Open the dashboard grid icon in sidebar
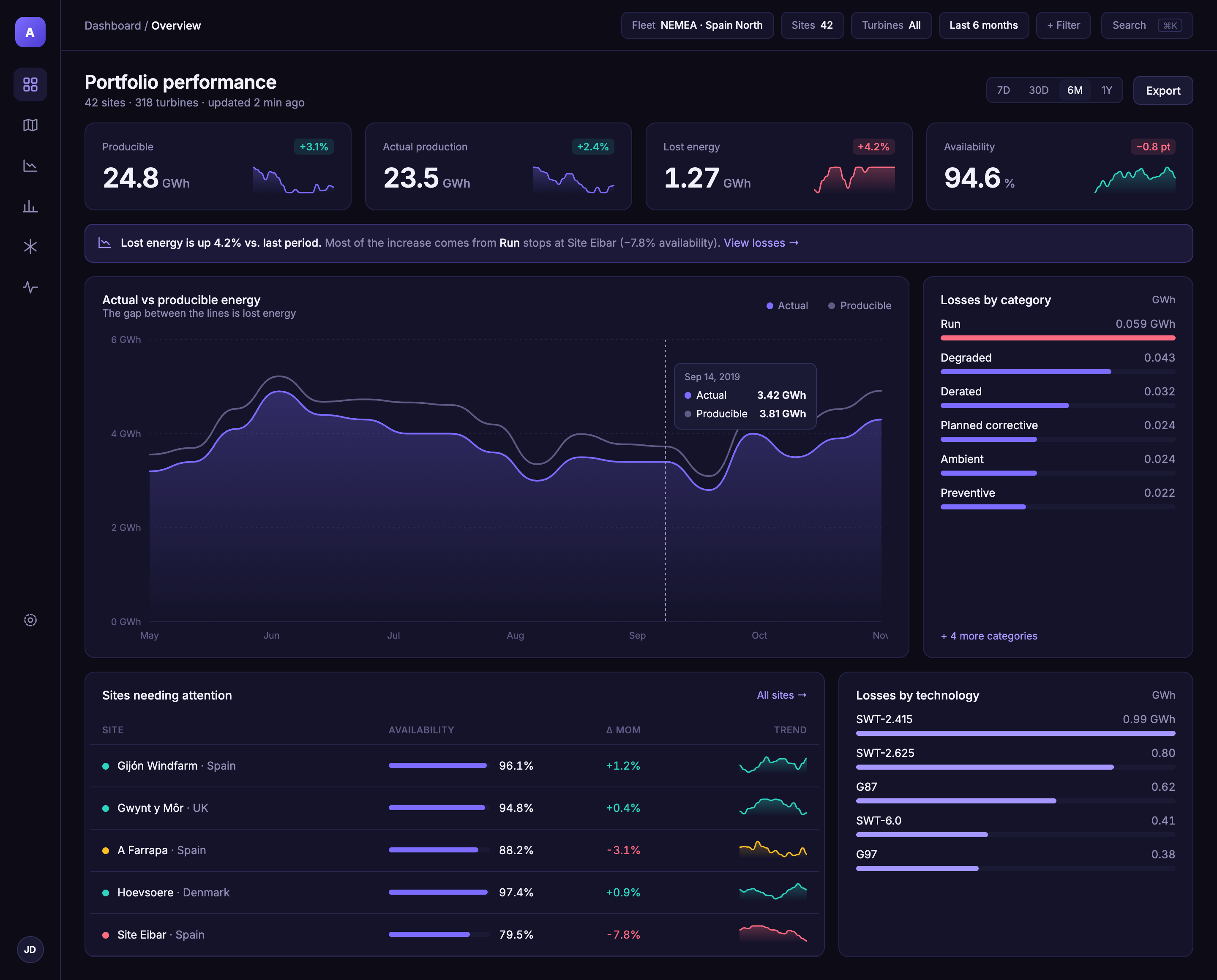 (x=30, y=84)
